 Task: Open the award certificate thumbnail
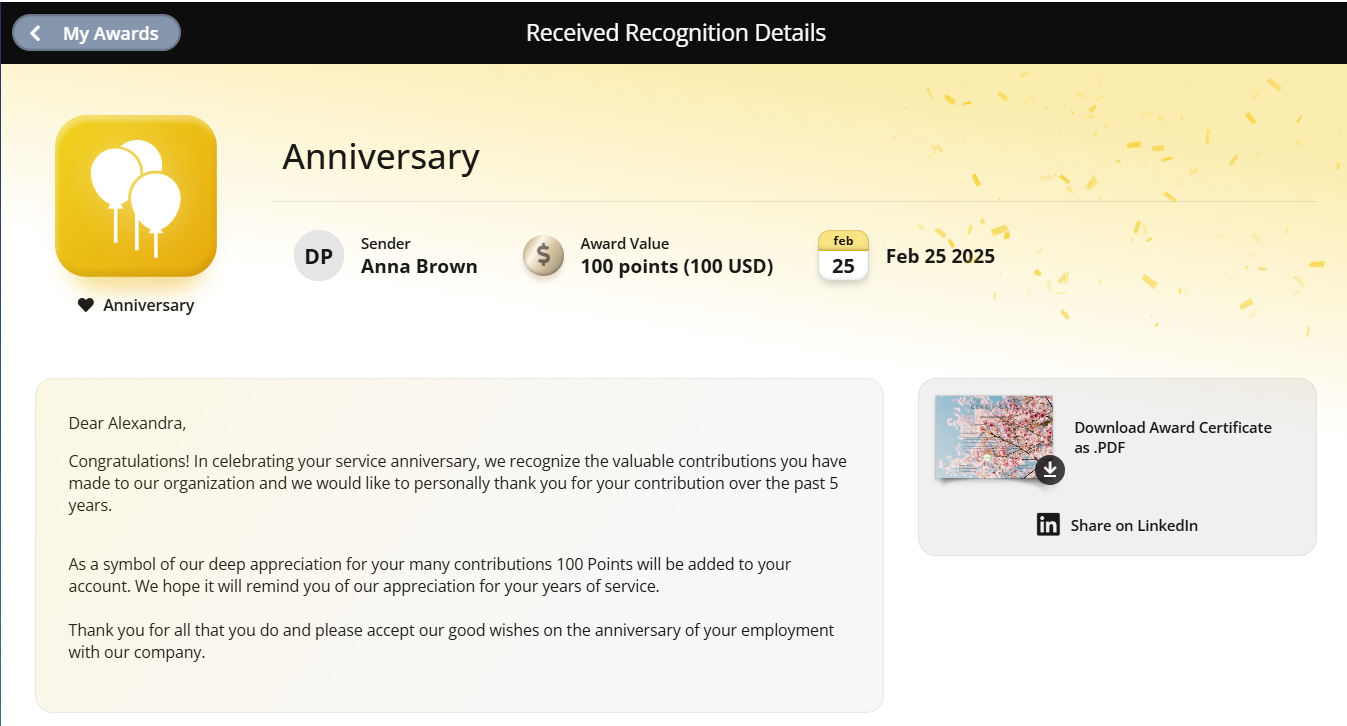[994, 437]
